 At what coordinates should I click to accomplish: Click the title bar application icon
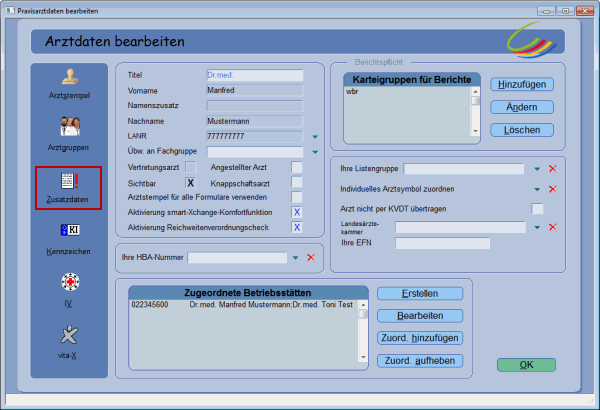tap(10, 11)
